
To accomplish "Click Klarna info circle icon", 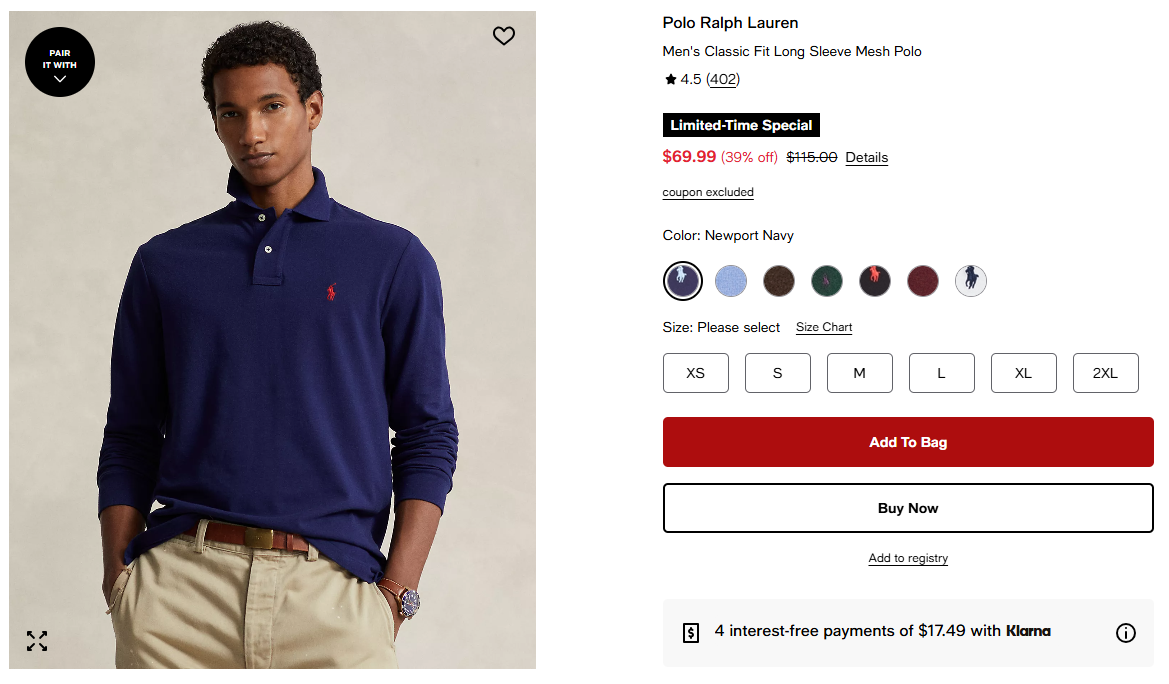I will pyautogui.click(x=1126, y=632).
